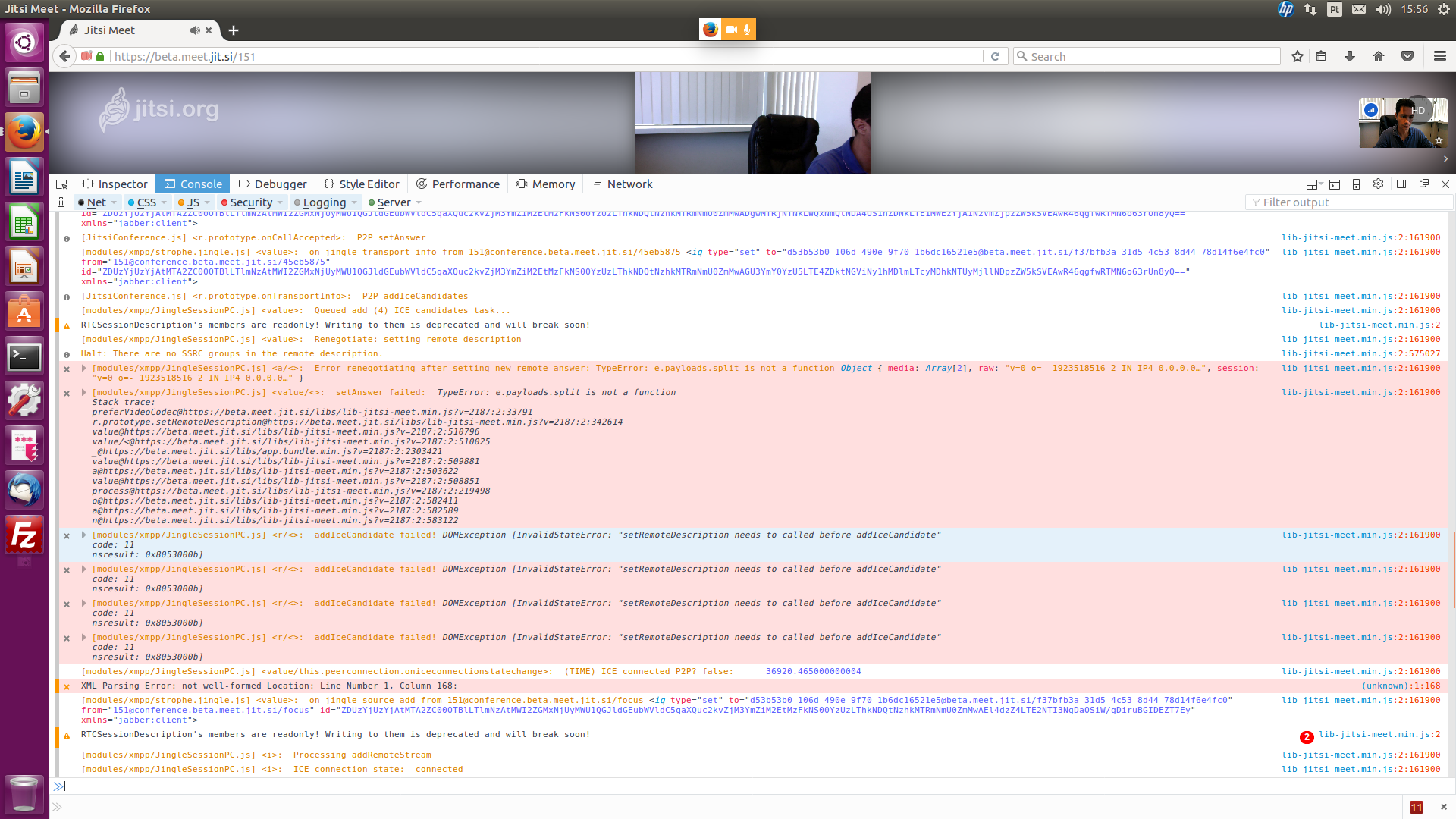Switch to the Inspector tab
The width and height of the screenshot is (1456, 819).
click(115, 184)
